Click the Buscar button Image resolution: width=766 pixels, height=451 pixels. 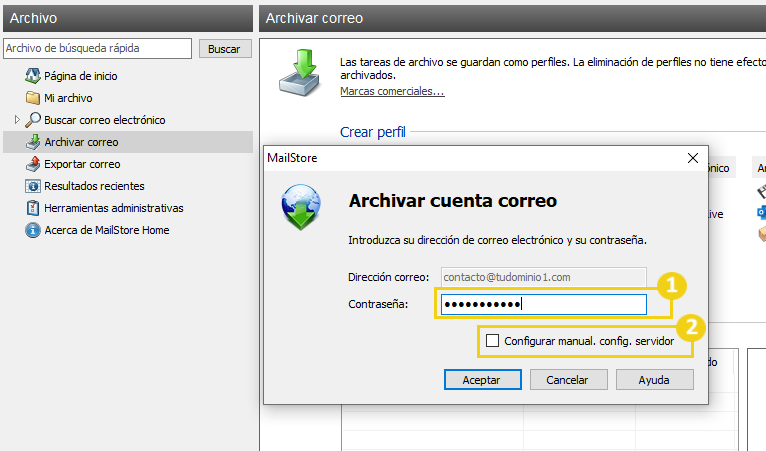(x=225, y=49)
